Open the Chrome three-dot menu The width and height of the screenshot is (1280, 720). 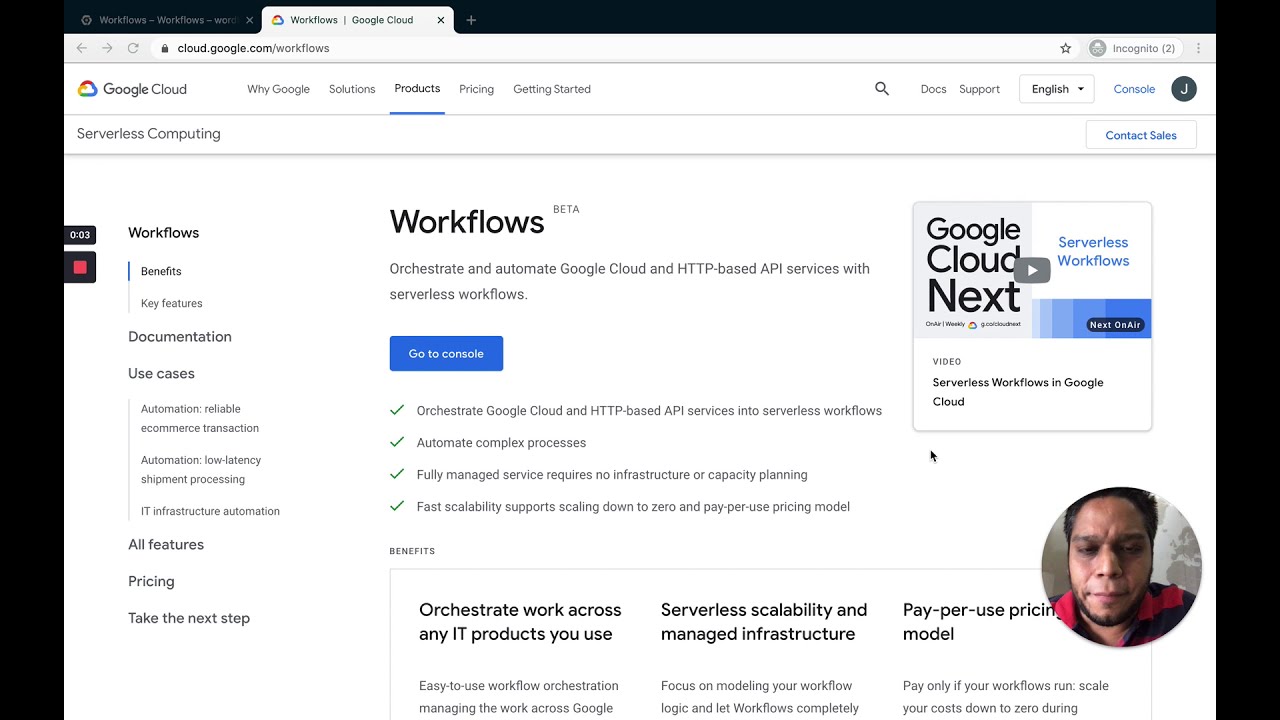click(x=1198, y=48)
